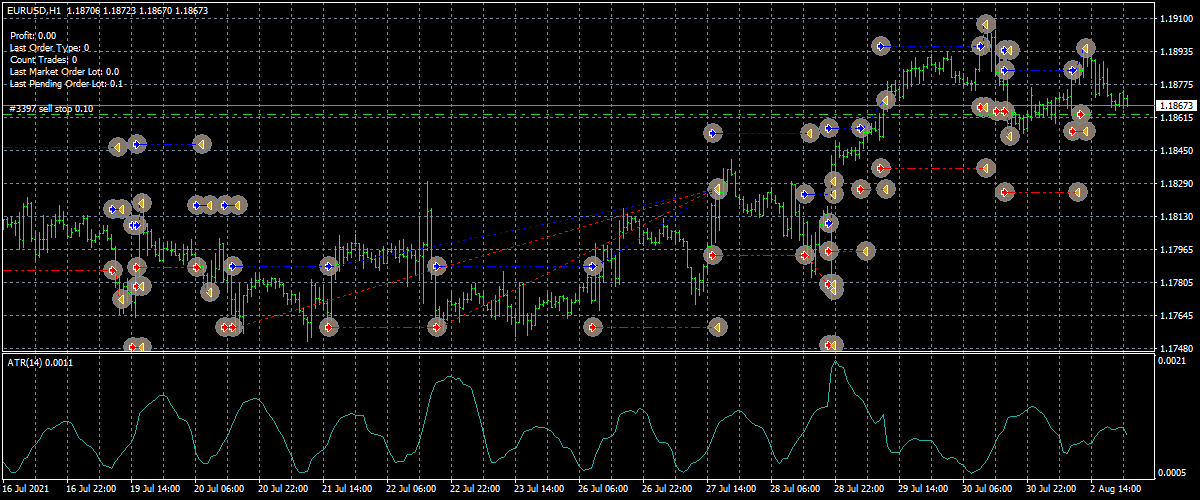This screenshot has width=1200, height=500.
Task: Click the current price tag 1.18673
Action: 1176,105
